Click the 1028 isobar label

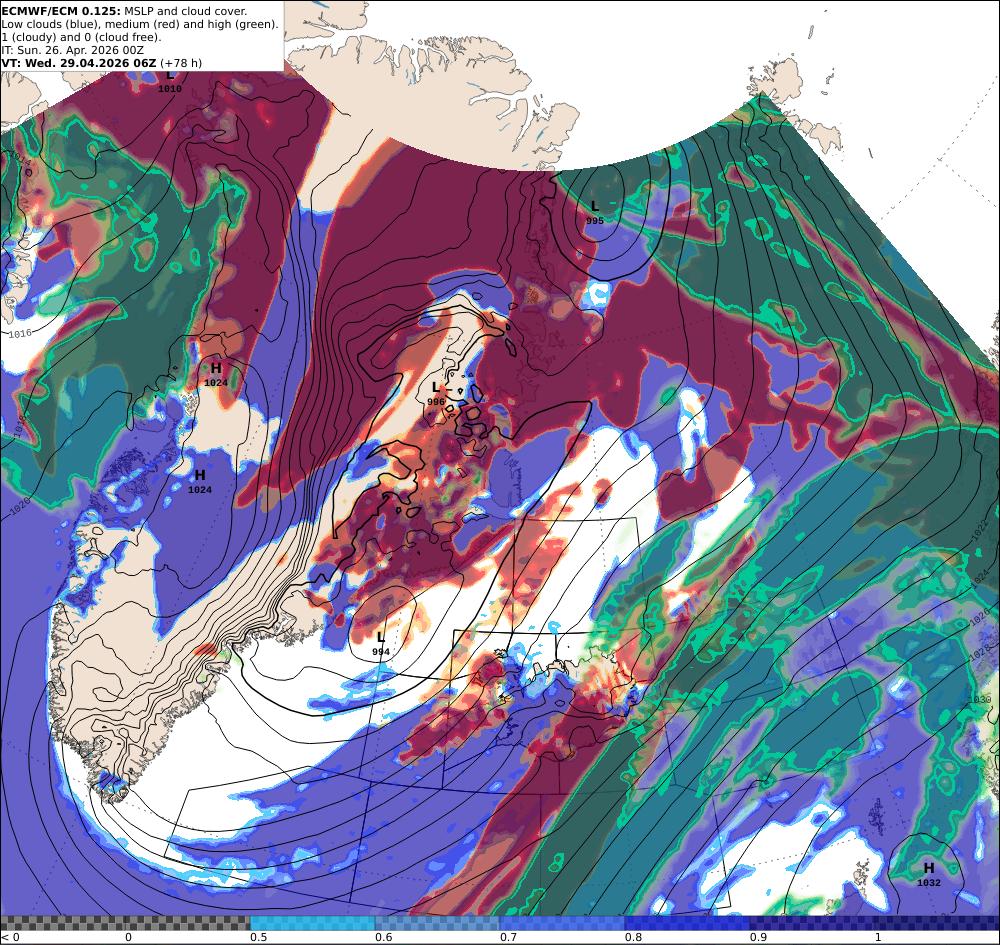click(x=982, y=652)
